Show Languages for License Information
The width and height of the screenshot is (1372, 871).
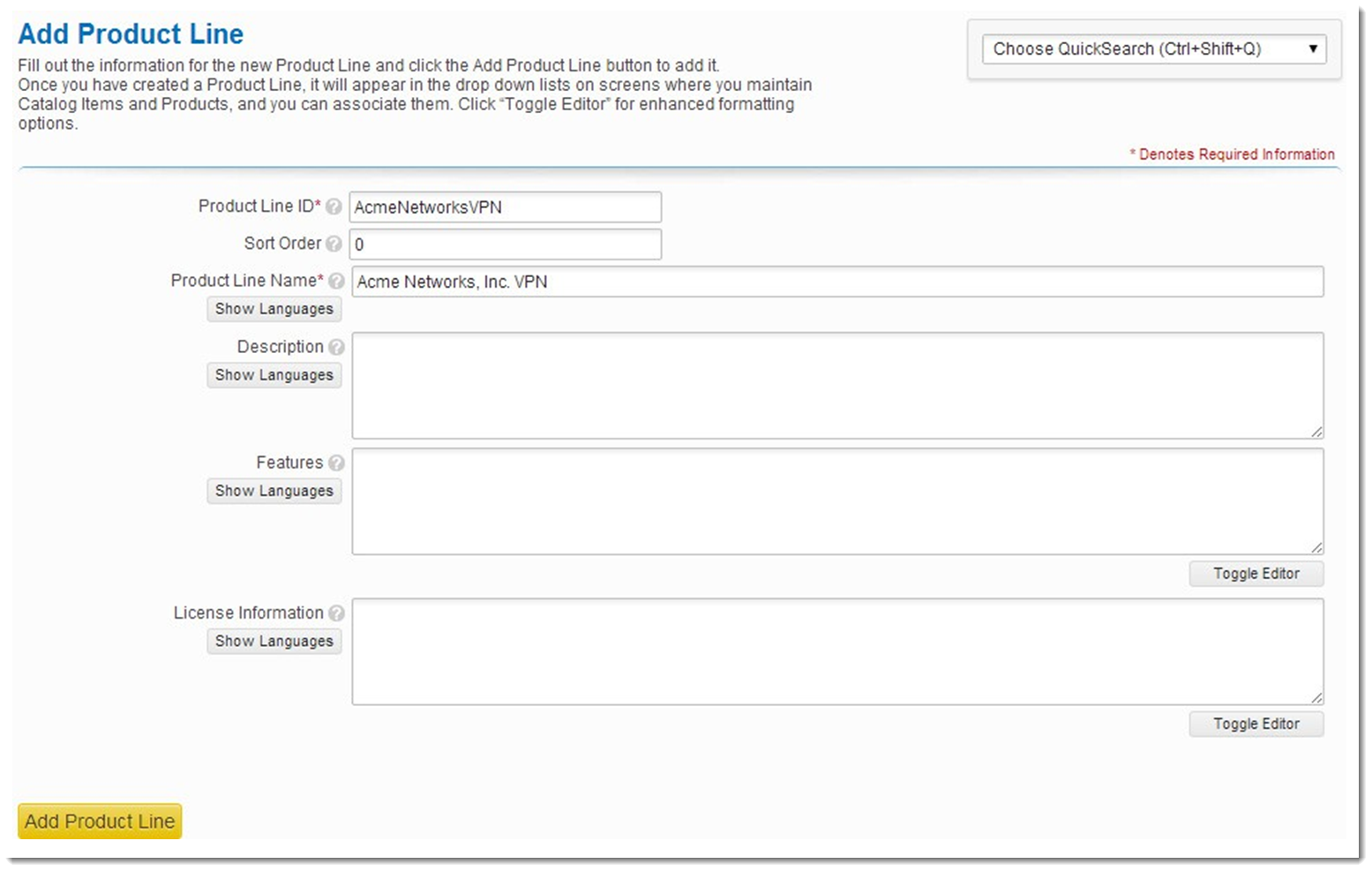point(274,641)
